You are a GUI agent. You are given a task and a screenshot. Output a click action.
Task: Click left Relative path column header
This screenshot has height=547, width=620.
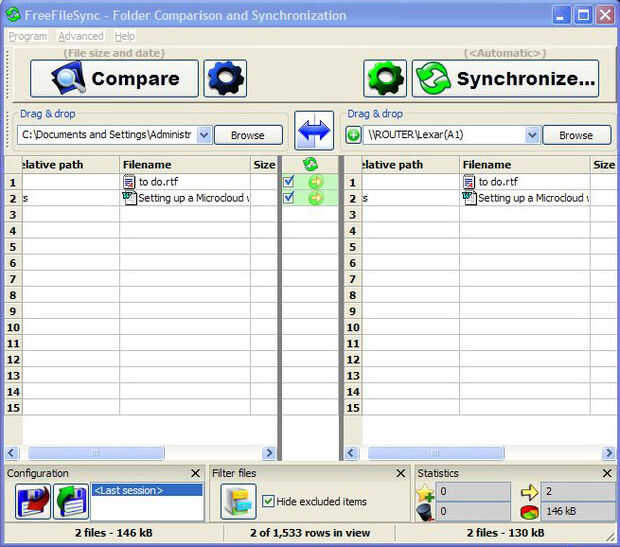(71, 165)
